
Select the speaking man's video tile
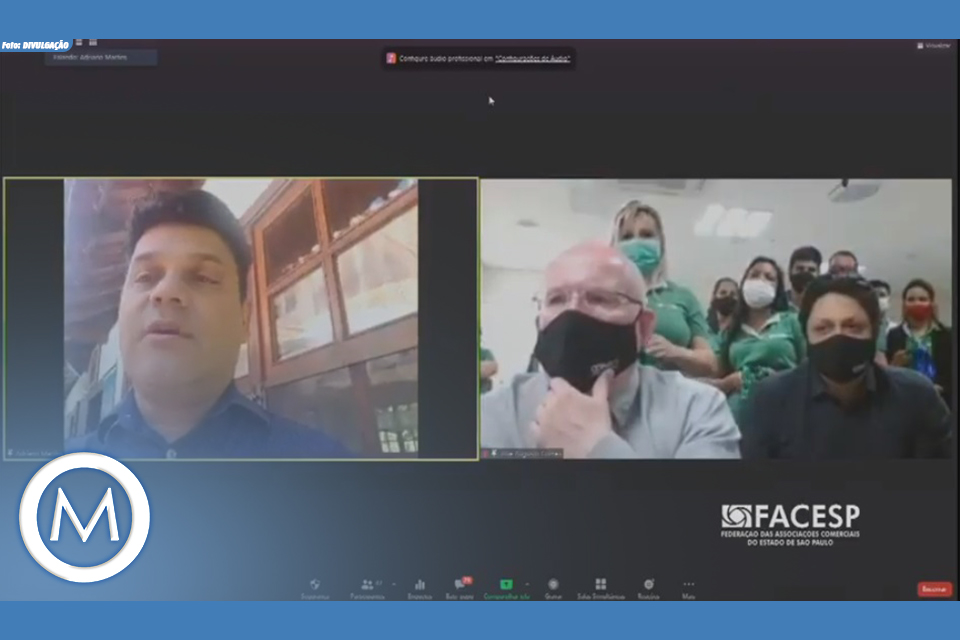coord(240,318)
